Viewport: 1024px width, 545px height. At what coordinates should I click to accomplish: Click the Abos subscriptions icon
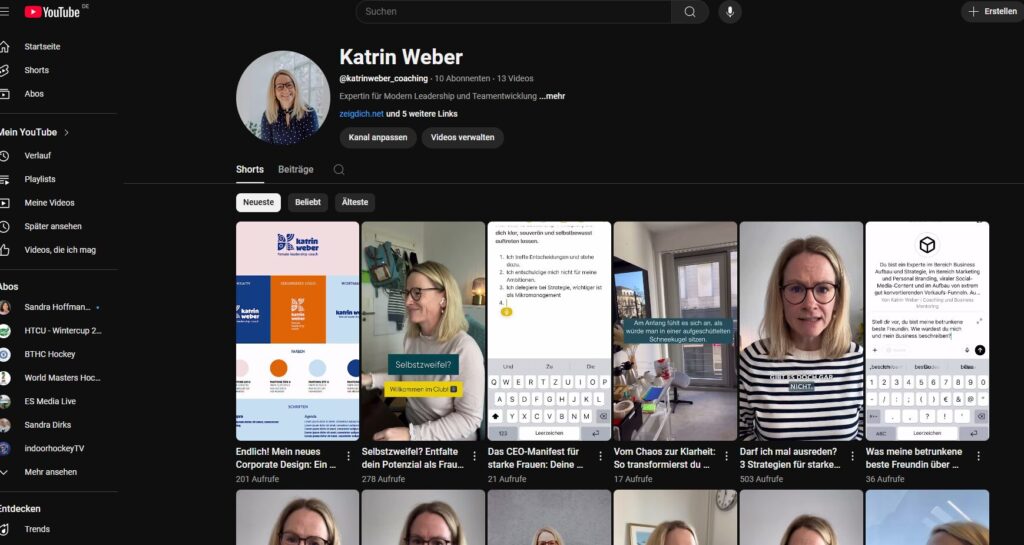[5, 94]
